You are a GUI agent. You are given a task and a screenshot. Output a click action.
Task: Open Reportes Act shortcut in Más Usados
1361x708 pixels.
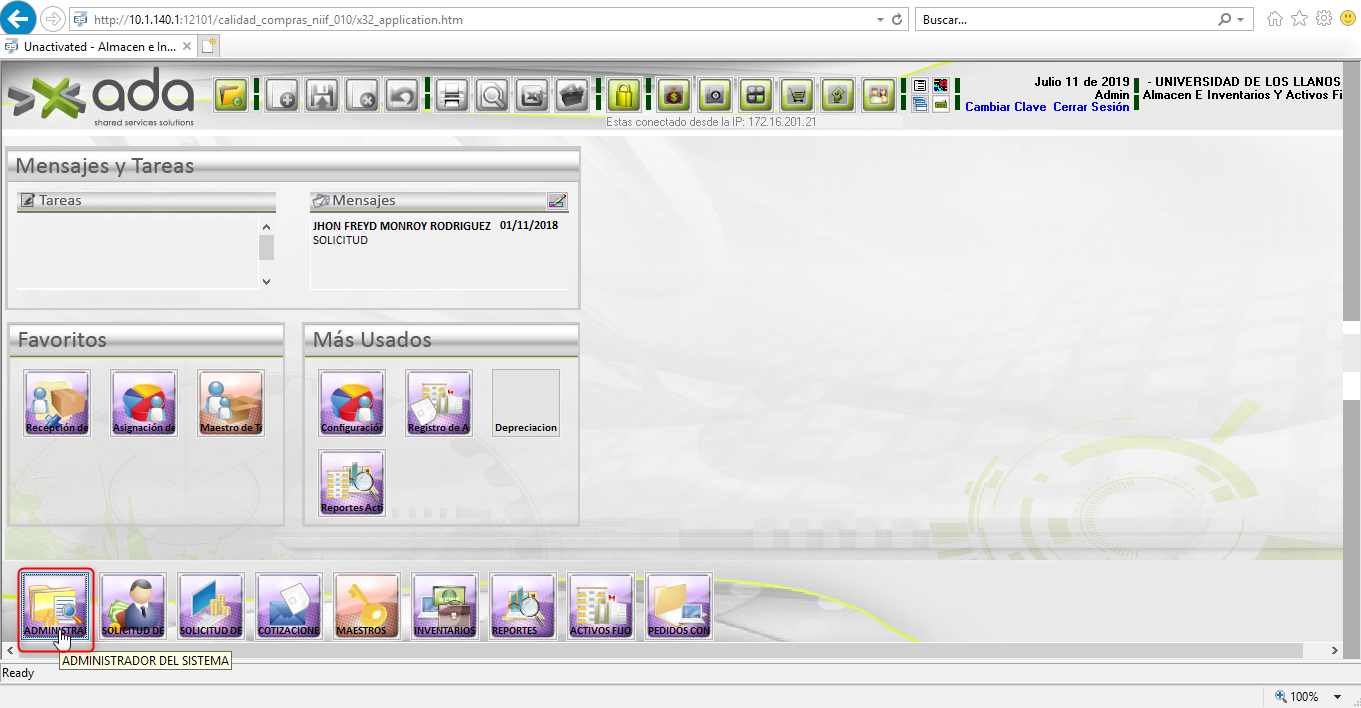coord(352,483)
